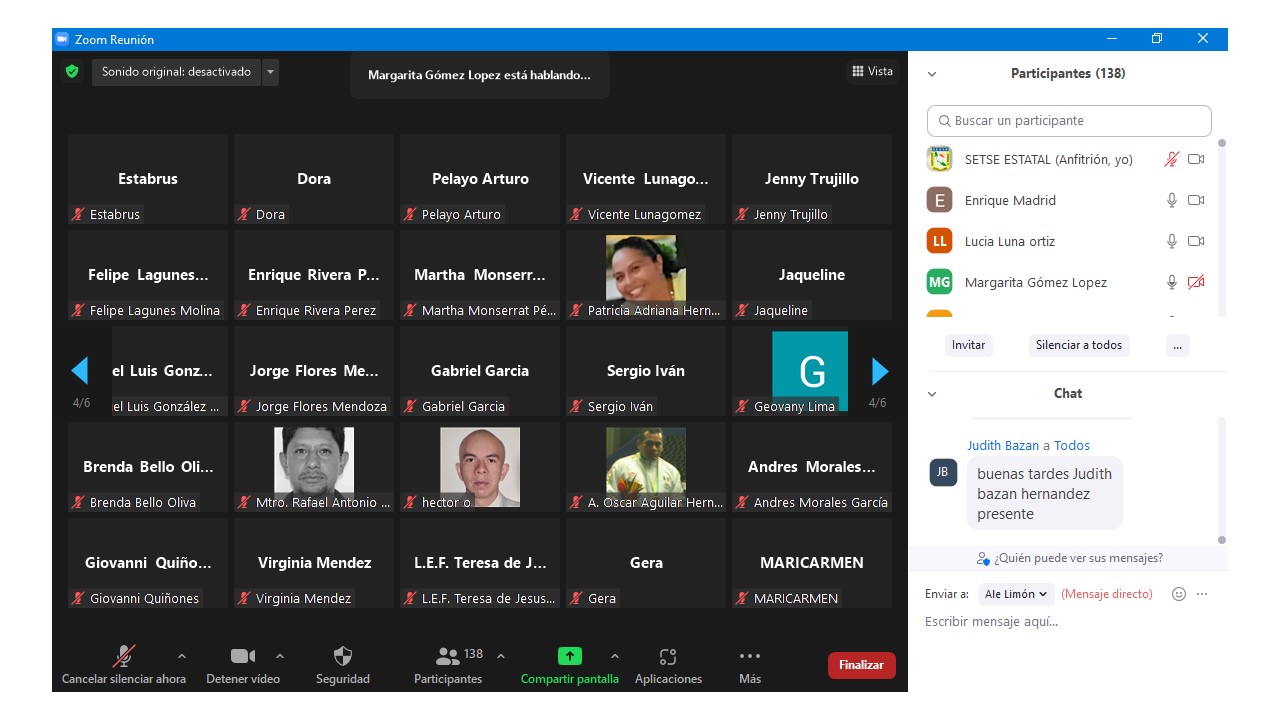1280x720 pixels.
Task: Open the Participantes icon in toolbar
Action: click(448, 657)
